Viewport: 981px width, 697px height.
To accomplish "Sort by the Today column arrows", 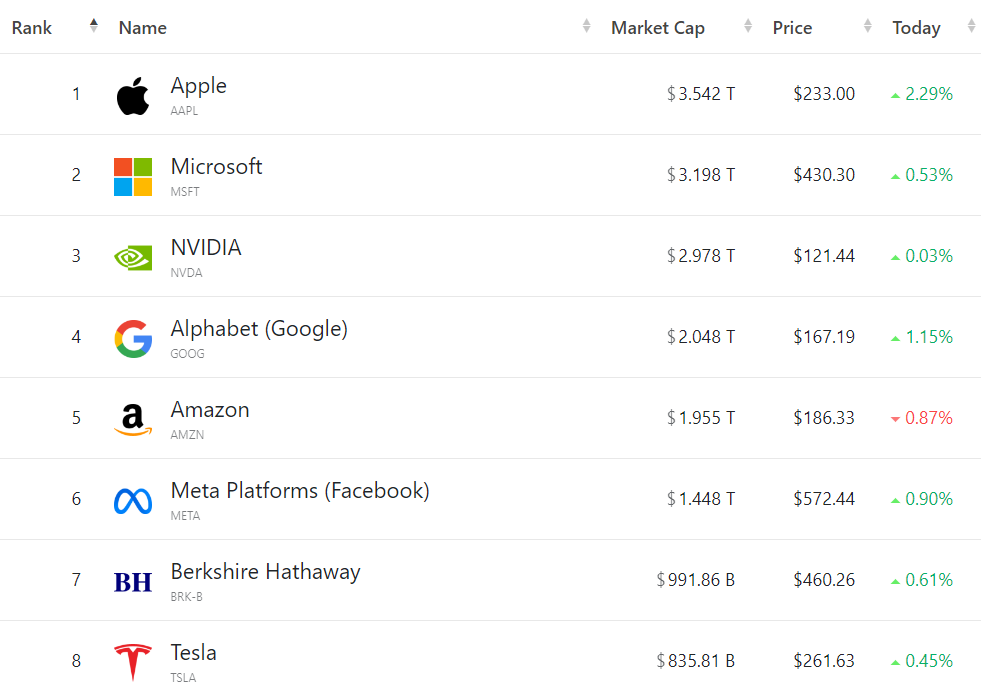I will pos(972,26).
